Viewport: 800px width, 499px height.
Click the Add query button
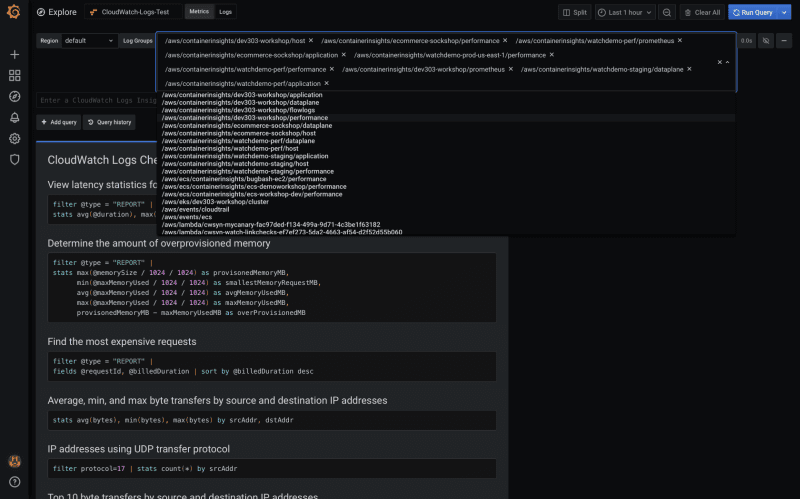[59, 122]
